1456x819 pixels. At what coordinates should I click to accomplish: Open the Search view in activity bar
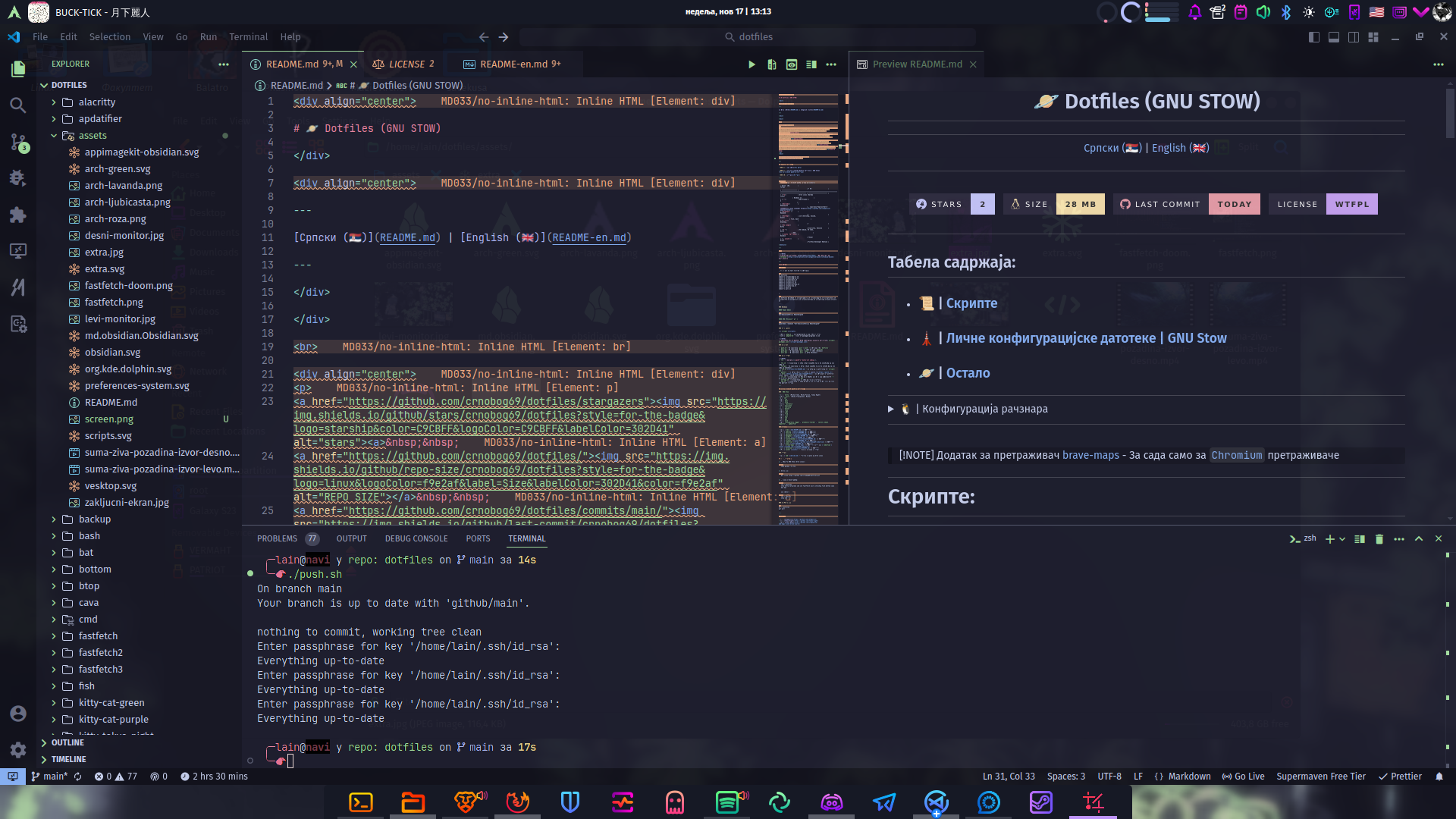pos(18,105)
